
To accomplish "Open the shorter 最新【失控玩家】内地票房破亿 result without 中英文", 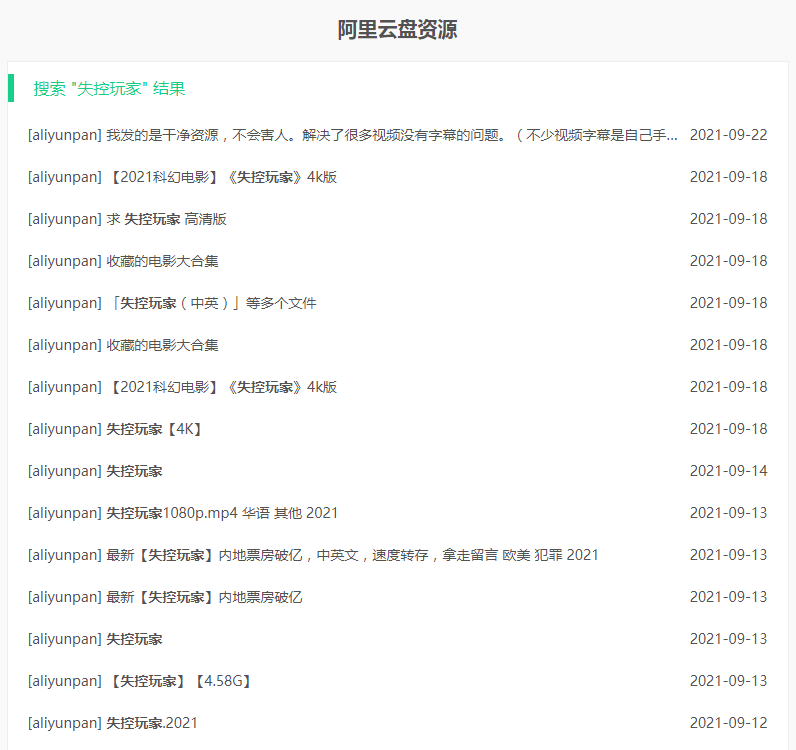I will [165, 598].
